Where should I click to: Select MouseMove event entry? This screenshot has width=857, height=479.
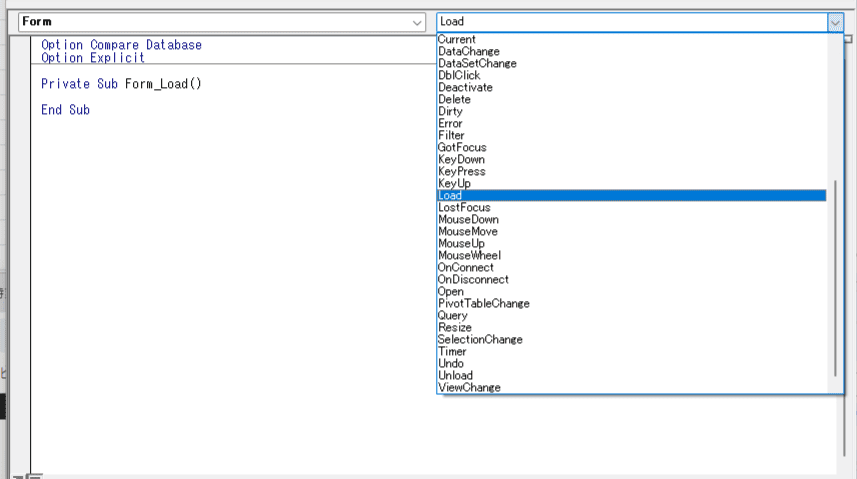[632, 232]
